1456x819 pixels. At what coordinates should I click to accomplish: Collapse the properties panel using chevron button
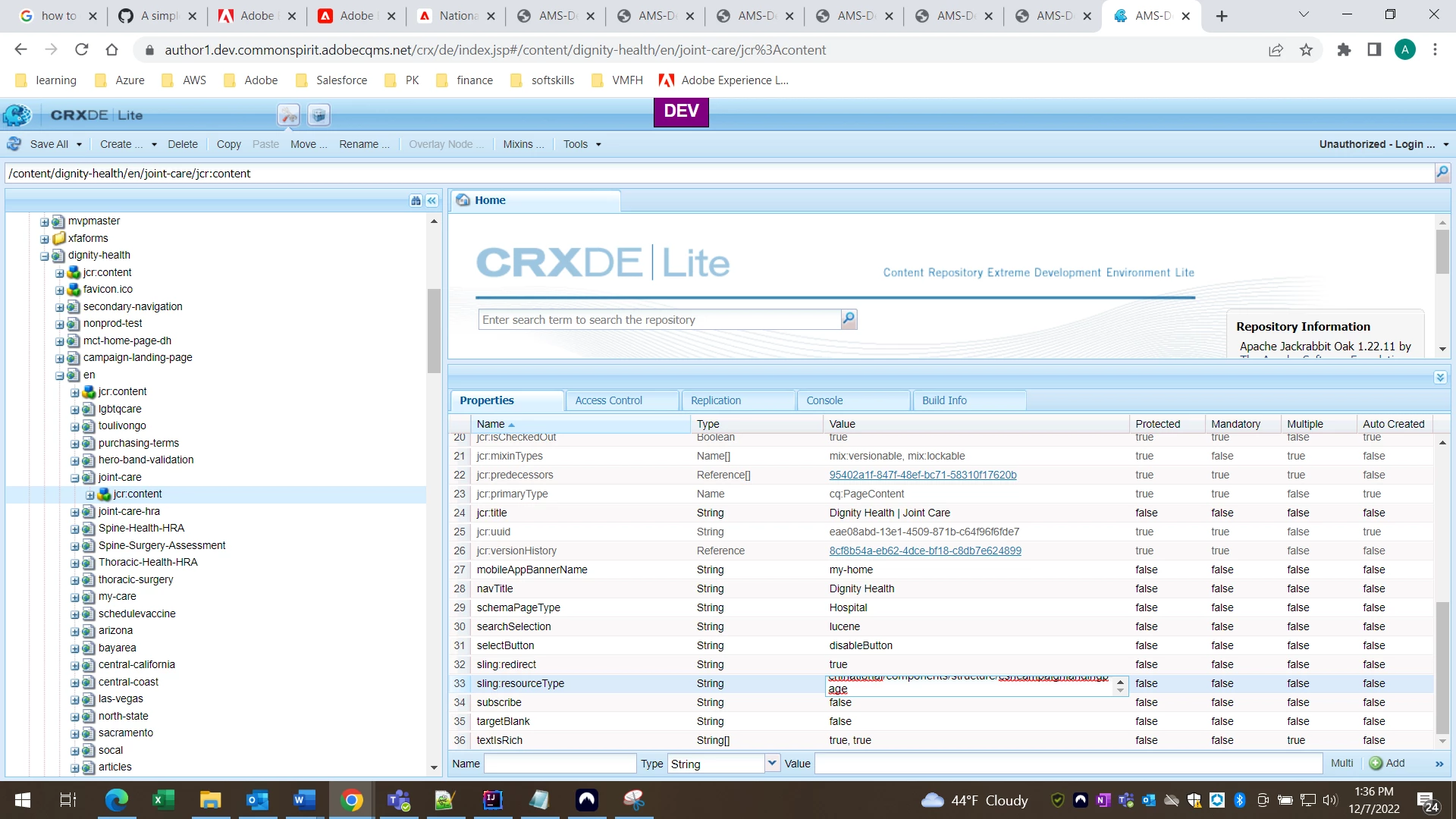(x=1440, y=377)
